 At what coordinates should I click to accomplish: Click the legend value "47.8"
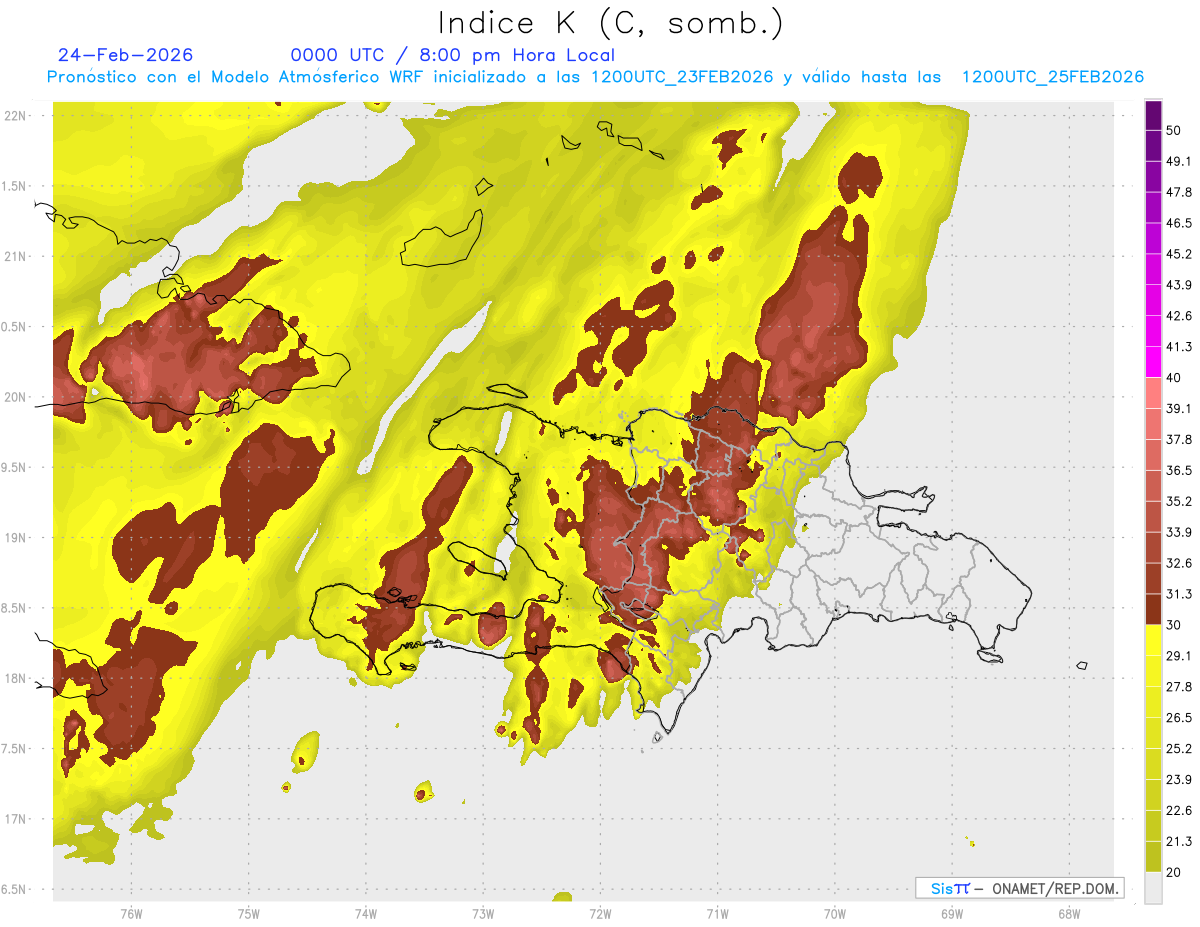click(1179, 193)
